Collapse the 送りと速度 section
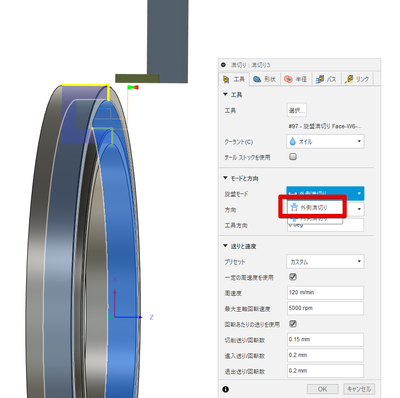 click(x=225, y=246)
